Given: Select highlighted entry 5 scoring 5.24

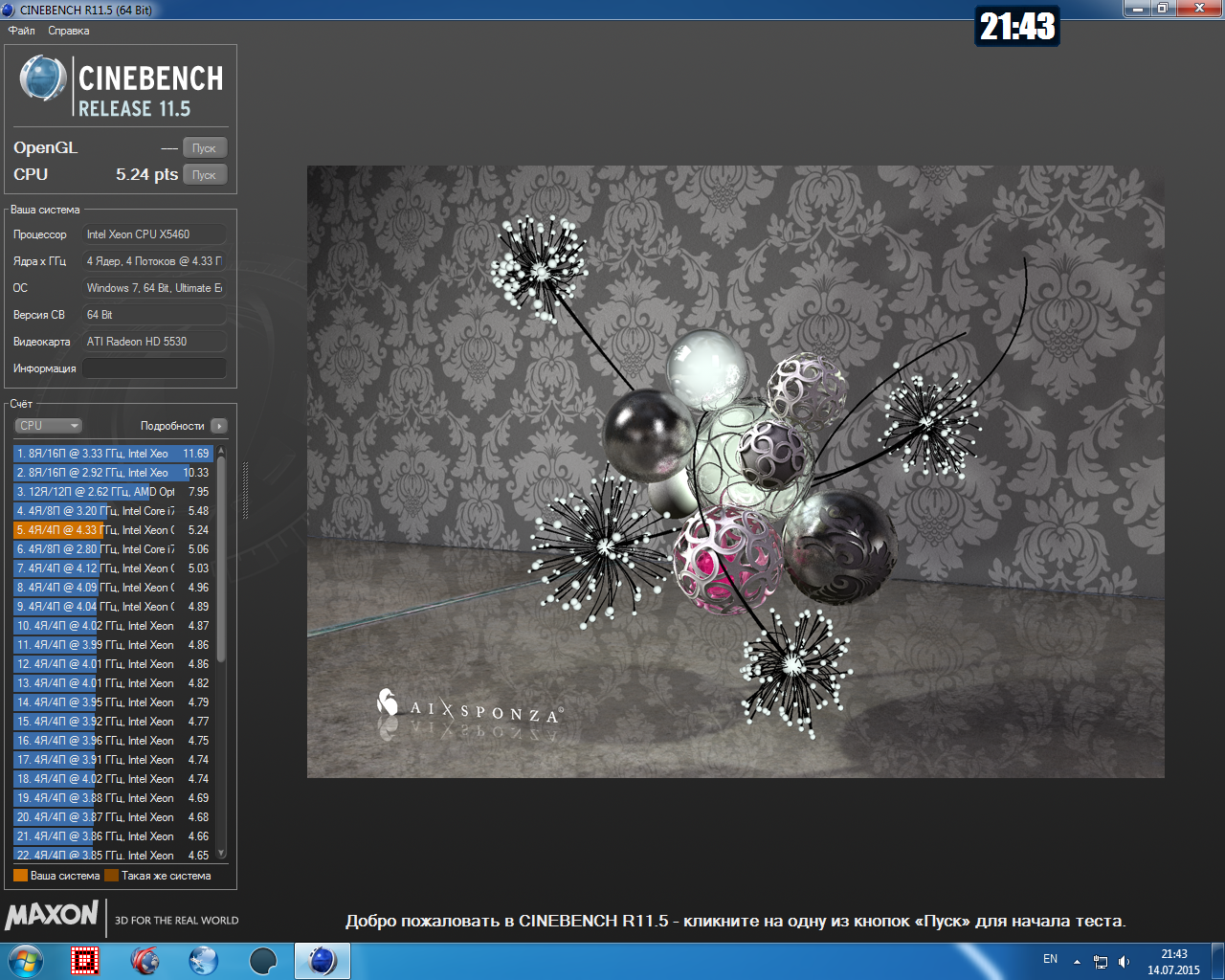Looking at the screenshot, I should [x=113, y=530].
